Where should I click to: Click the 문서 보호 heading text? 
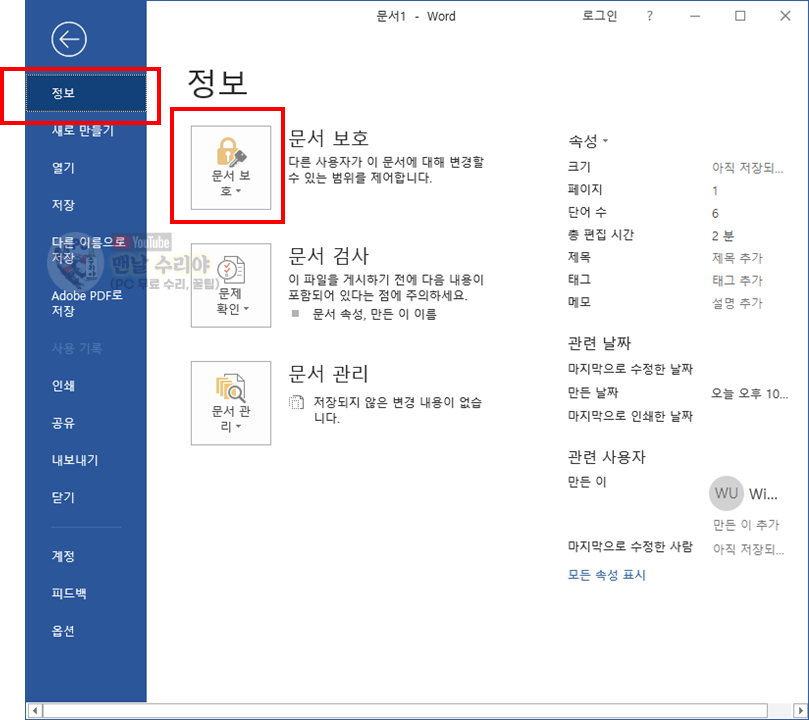coord(329,138)
